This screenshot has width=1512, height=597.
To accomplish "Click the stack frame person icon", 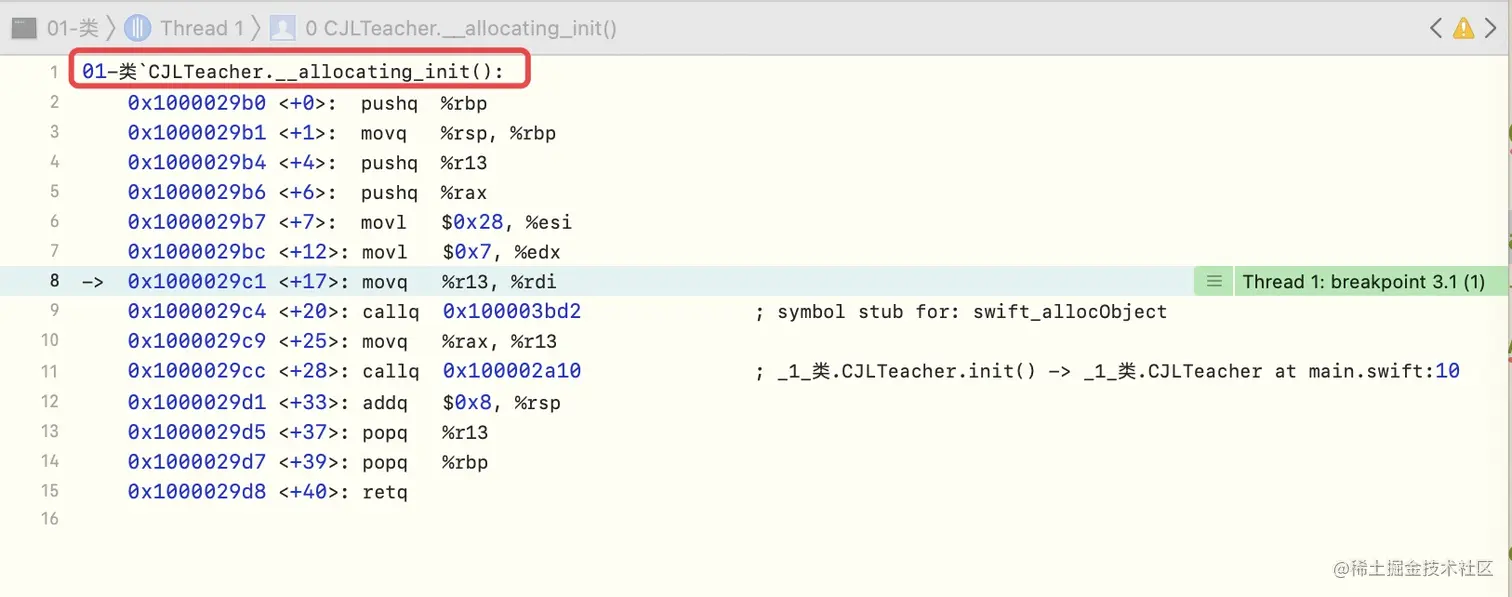I will (x=283, y=28).
